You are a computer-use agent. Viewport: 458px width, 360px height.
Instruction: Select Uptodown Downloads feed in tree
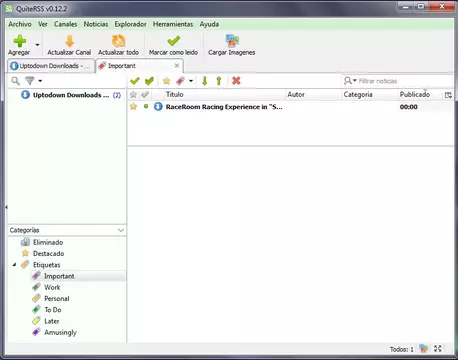(67, 95)
